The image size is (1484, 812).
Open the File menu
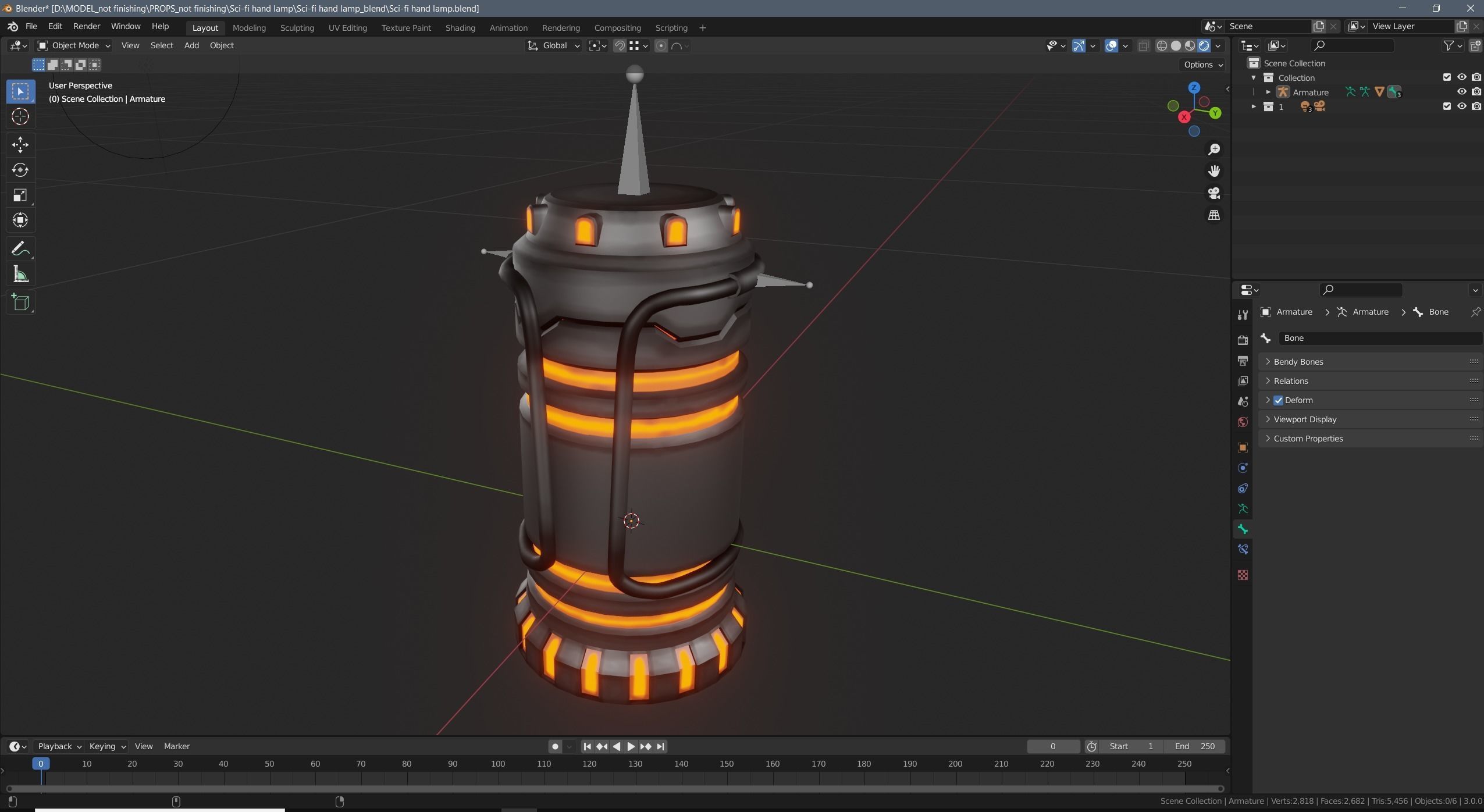point(31,26)
